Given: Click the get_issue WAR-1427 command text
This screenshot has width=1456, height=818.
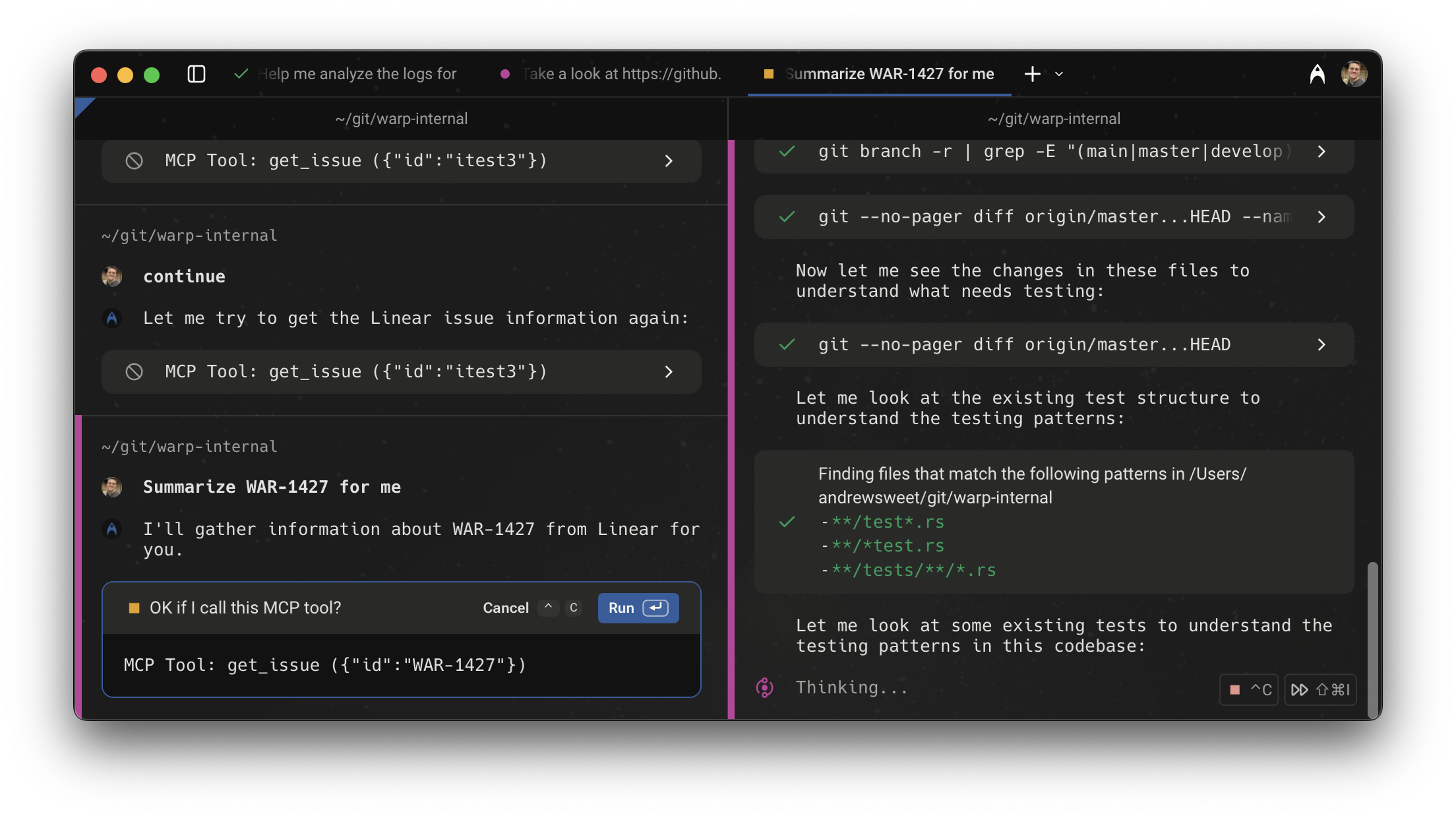Looking at the screenshot, I should point(324,665).
